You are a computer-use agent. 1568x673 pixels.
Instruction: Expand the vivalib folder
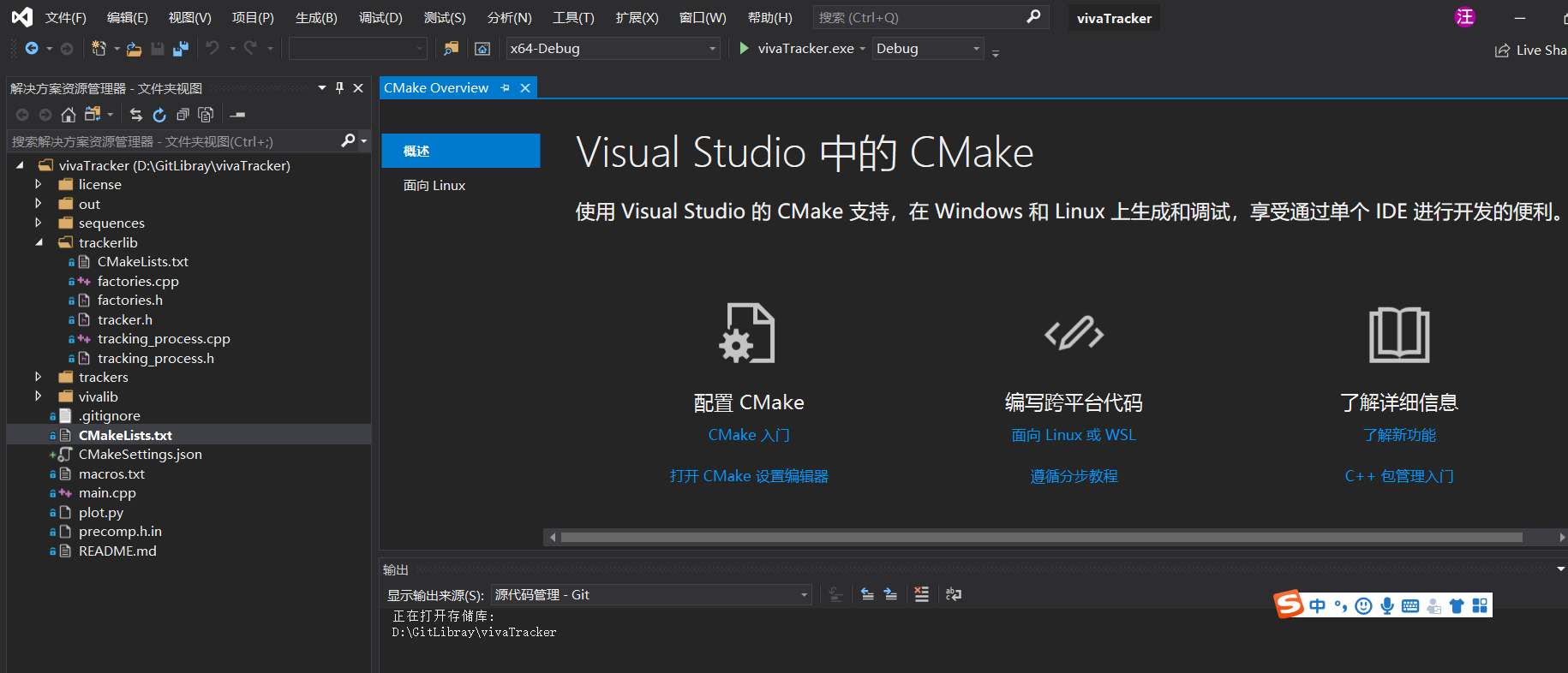pyautogui.click(x=38, y=396)
